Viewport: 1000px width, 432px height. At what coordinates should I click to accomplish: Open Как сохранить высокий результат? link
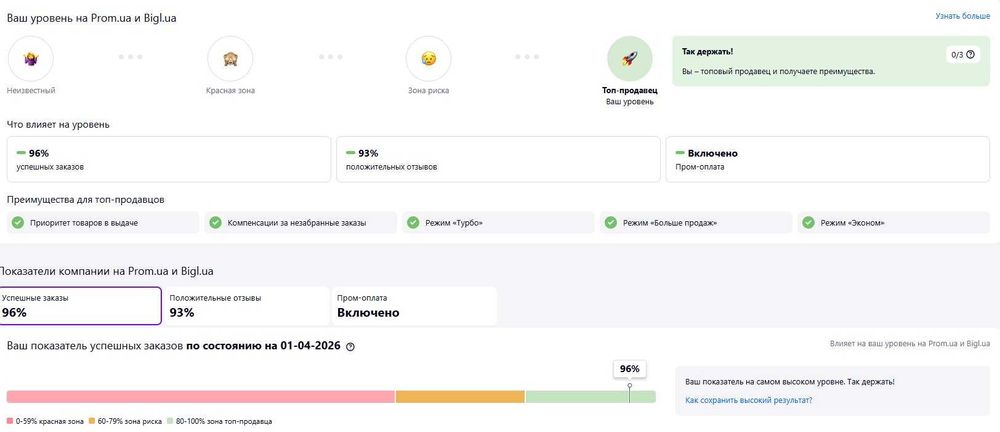pos(749,400)
